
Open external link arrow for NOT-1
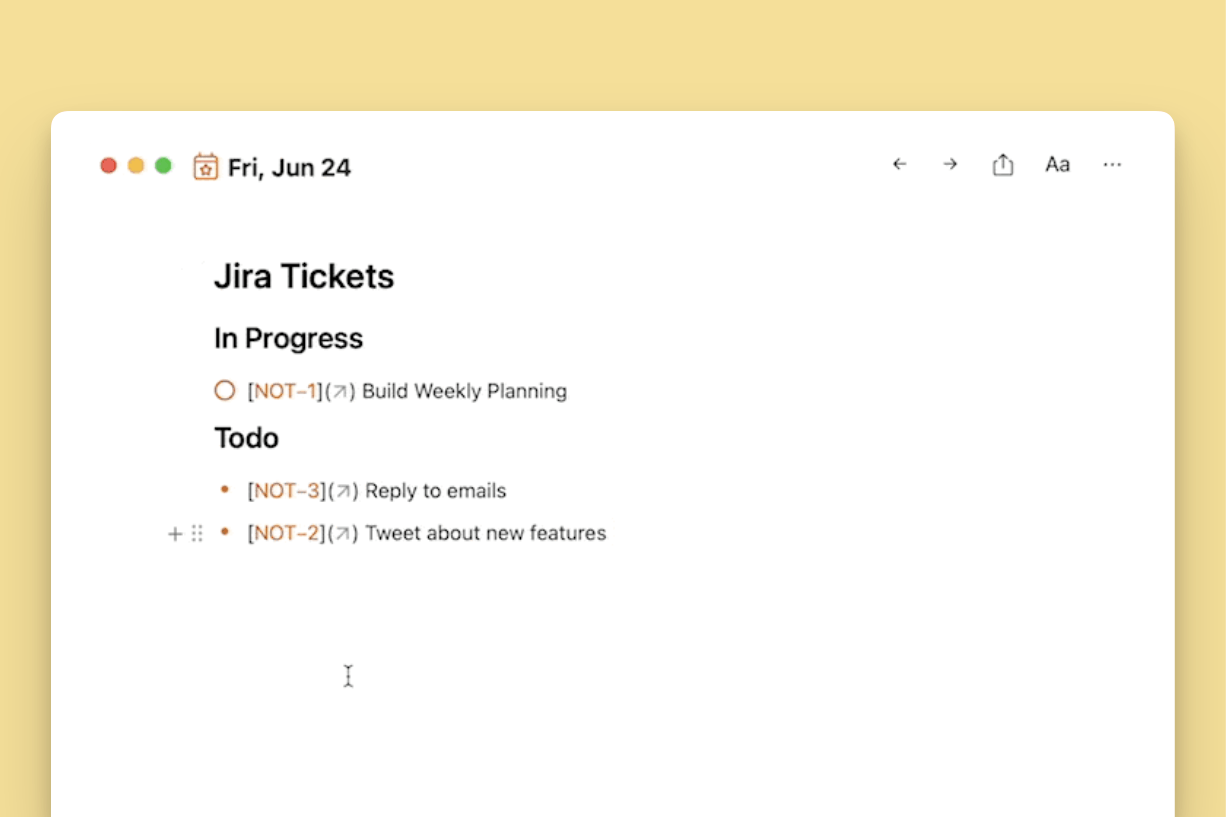pyautogui.click(x=340, y=392)
